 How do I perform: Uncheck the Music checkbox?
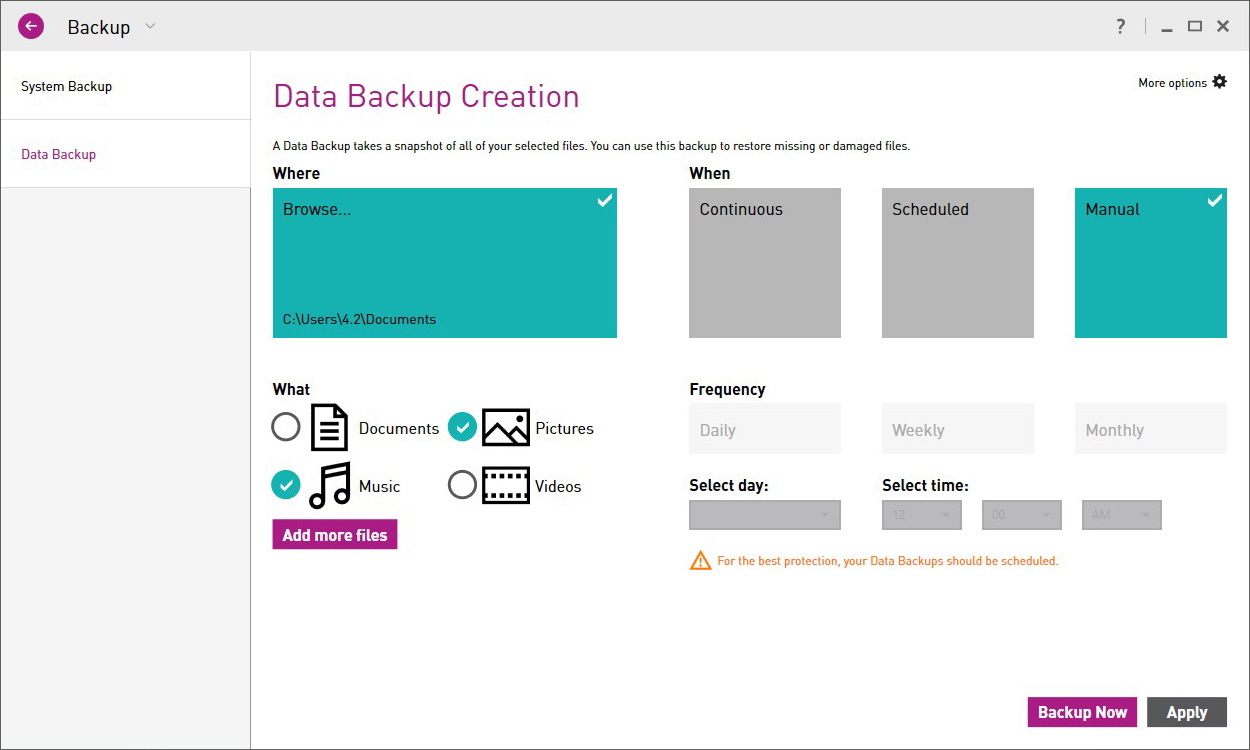286,485
